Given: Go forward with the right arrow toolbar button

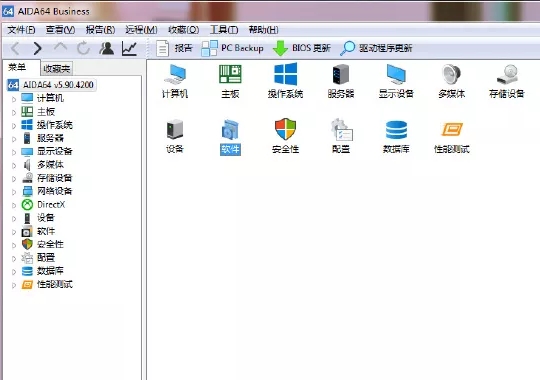Looking at the screenshot, I should coord(38,48).
